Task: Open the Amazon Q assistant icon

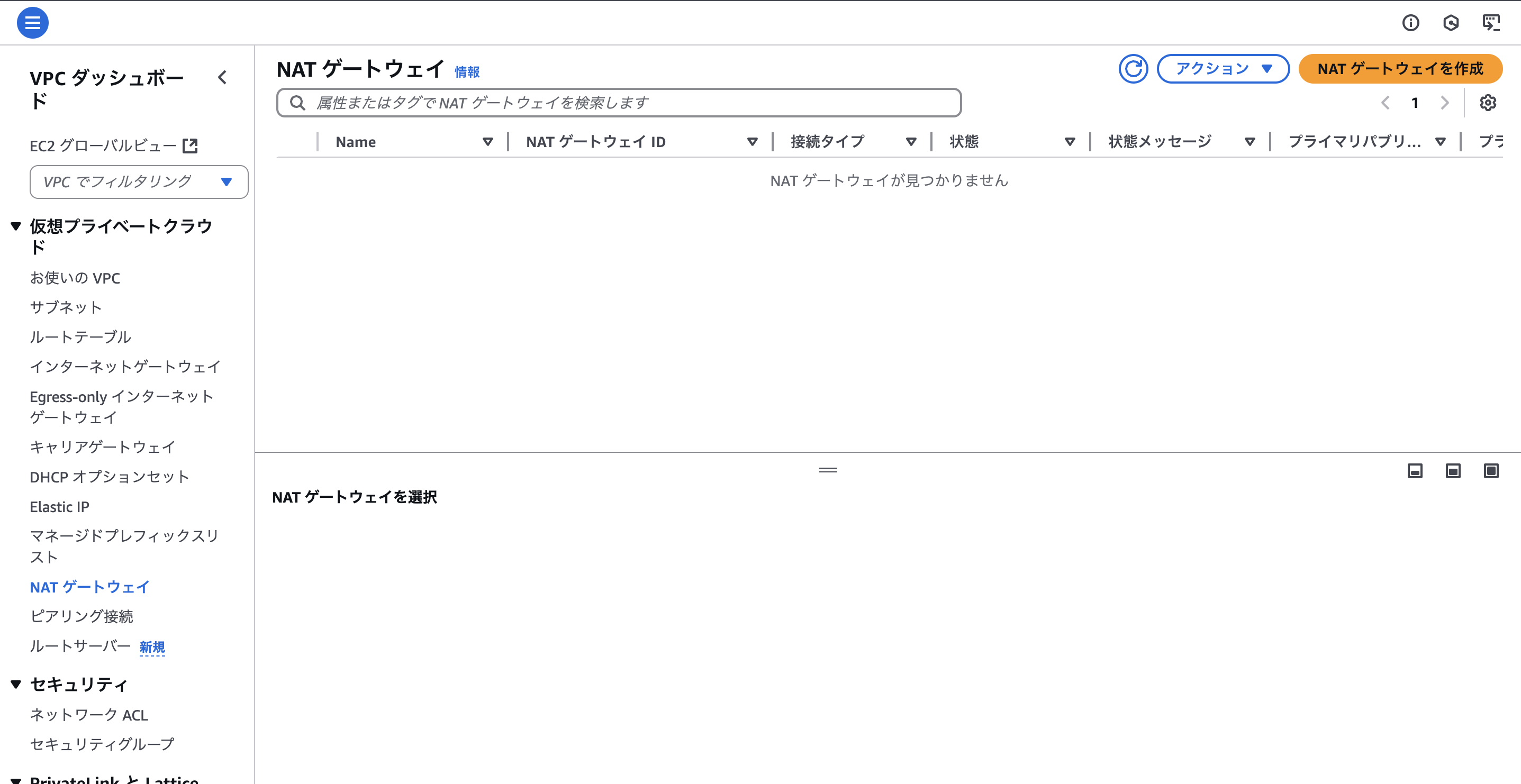Action: click(1452, 22)
